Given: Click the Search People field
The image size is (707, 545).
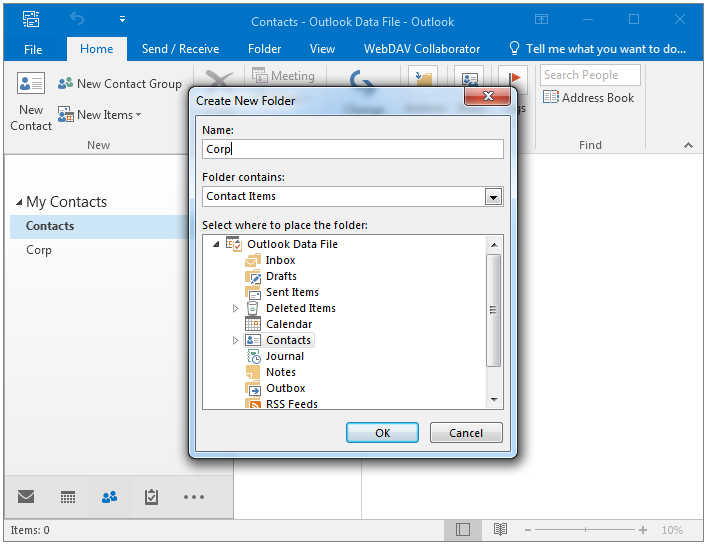Looking at the screenshot, I should point(590,75).
